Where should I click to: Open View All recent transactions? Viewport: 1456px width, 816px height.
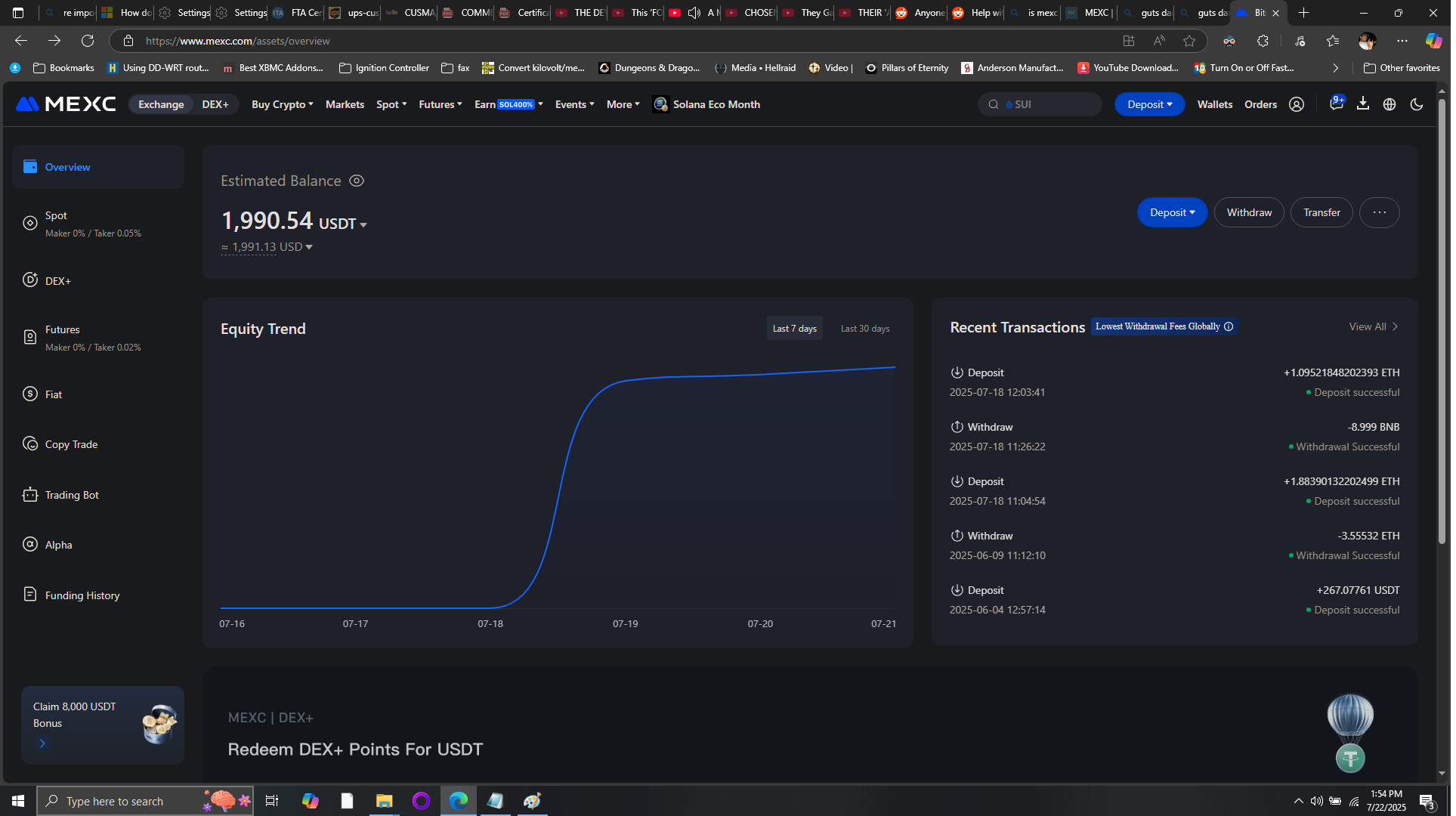point(1374,326)
